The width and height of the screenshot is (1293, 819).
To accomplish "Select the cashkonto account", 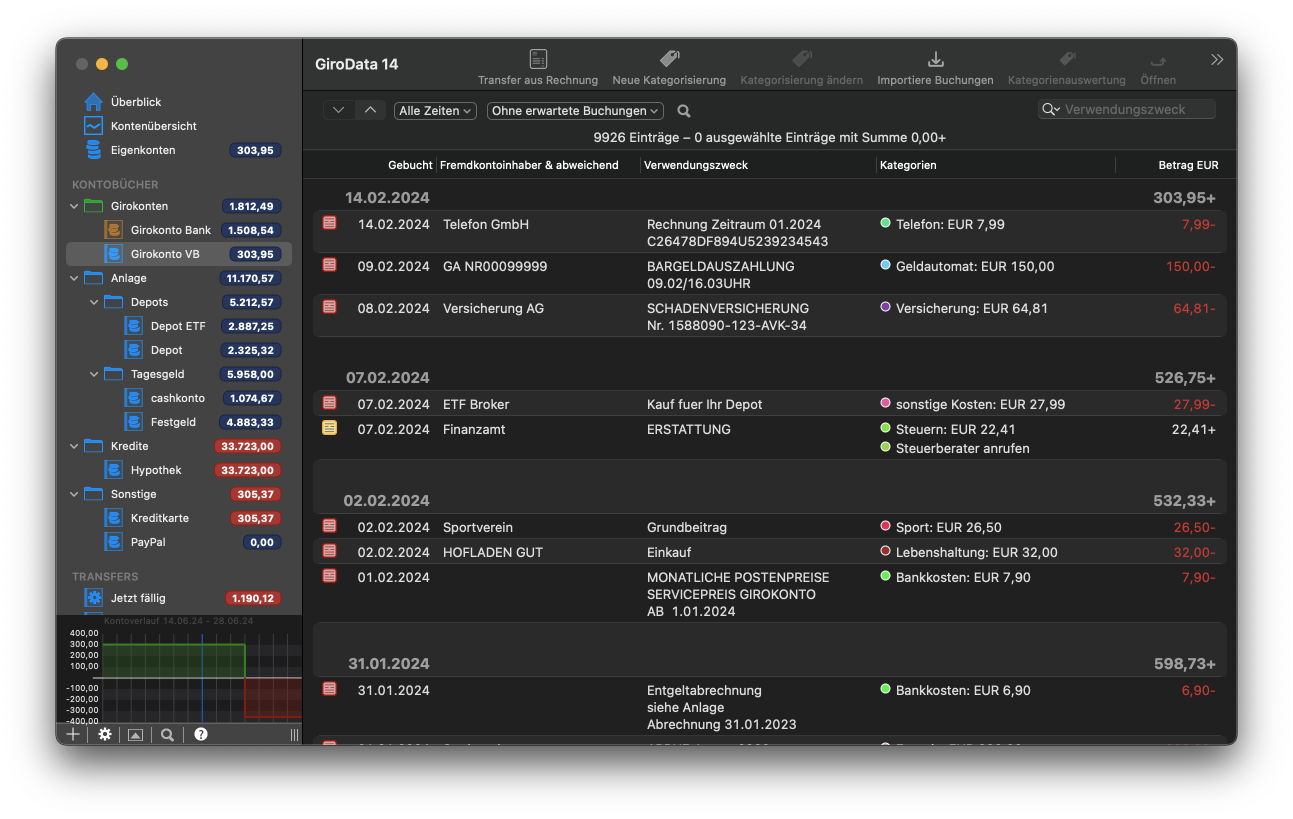I will (x=179, y=398).
